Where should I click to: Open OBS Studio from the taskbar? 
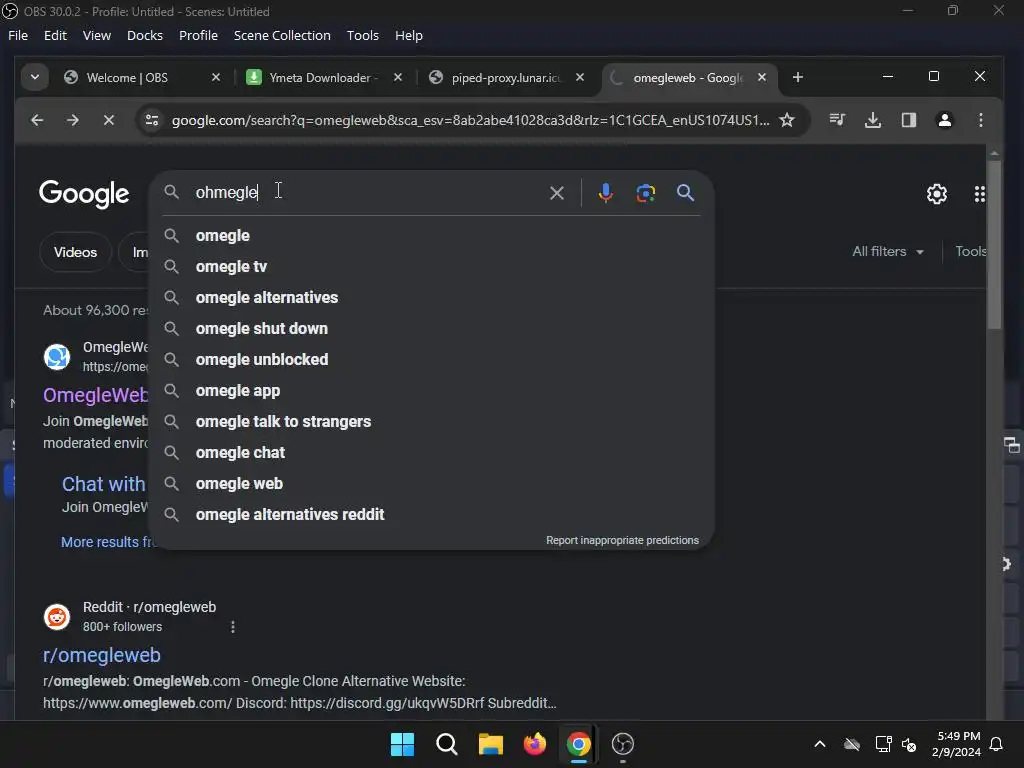[x=622, y=744]
